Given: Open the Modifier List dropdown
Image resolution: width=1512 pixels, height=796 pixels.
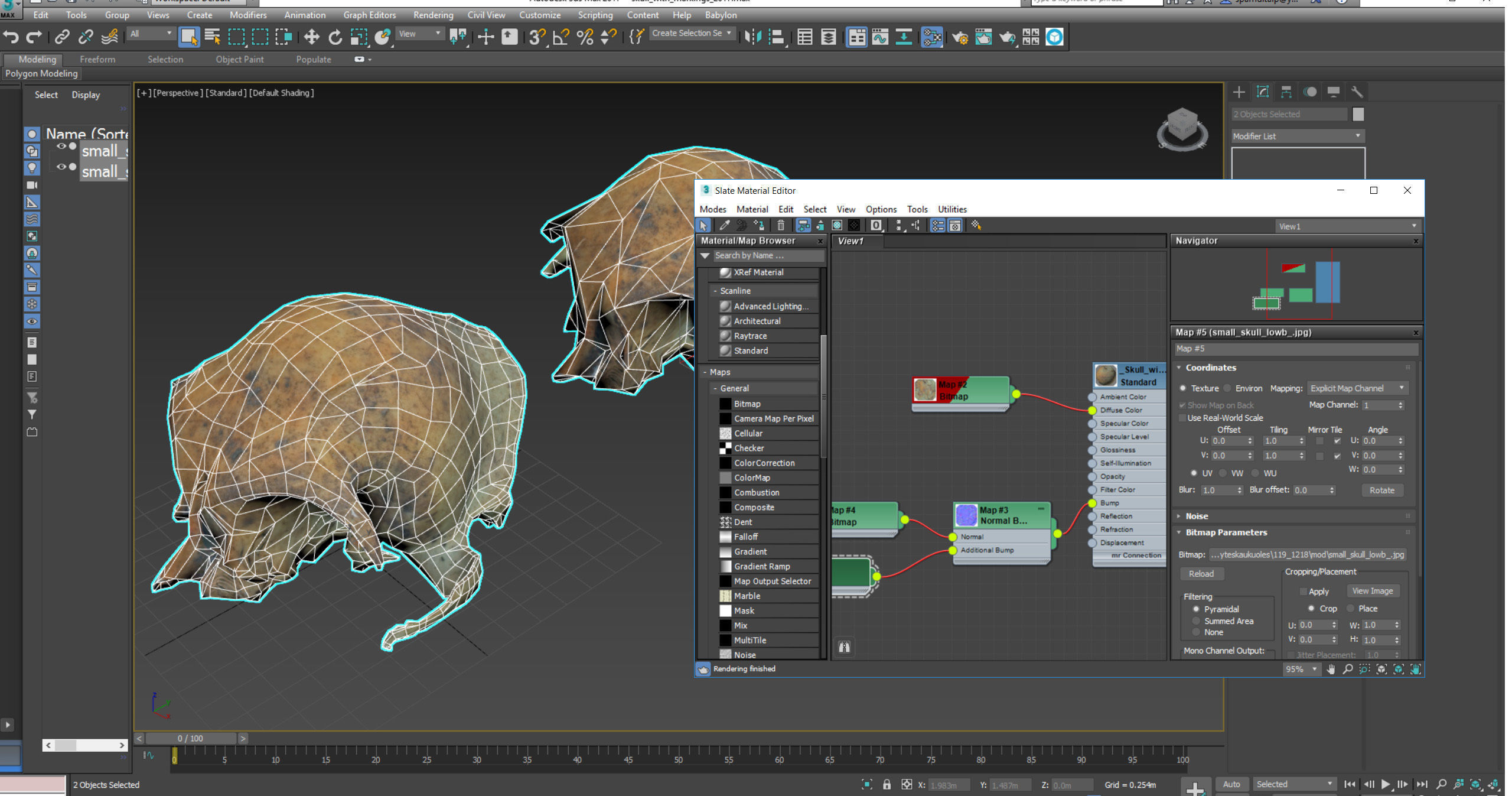Looking at the screenshot, I should point(1297,136).
